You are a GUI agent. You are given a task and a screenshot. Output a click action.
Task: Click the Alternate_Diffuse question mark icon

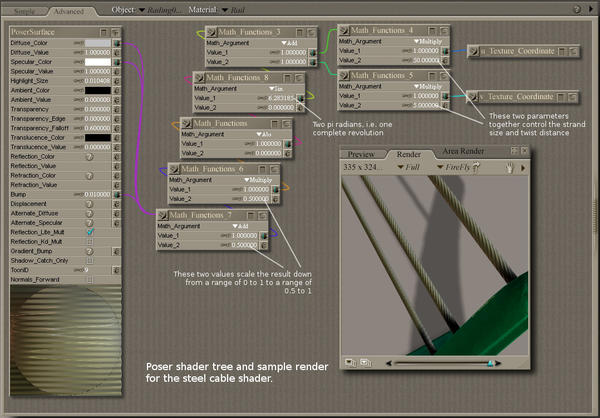coord(89,214)
